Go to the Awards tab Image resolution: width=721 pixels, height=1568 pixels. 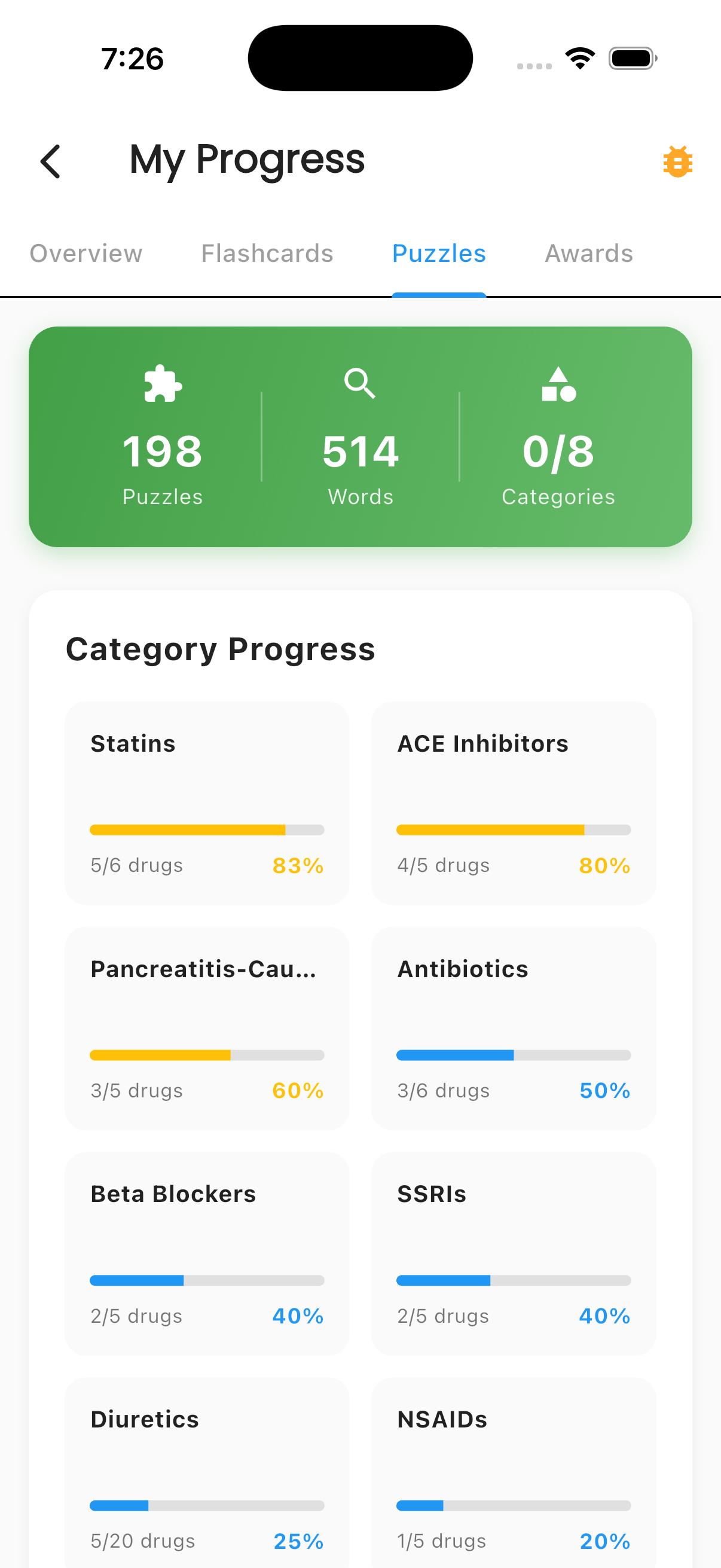click(x=588, y=253)
